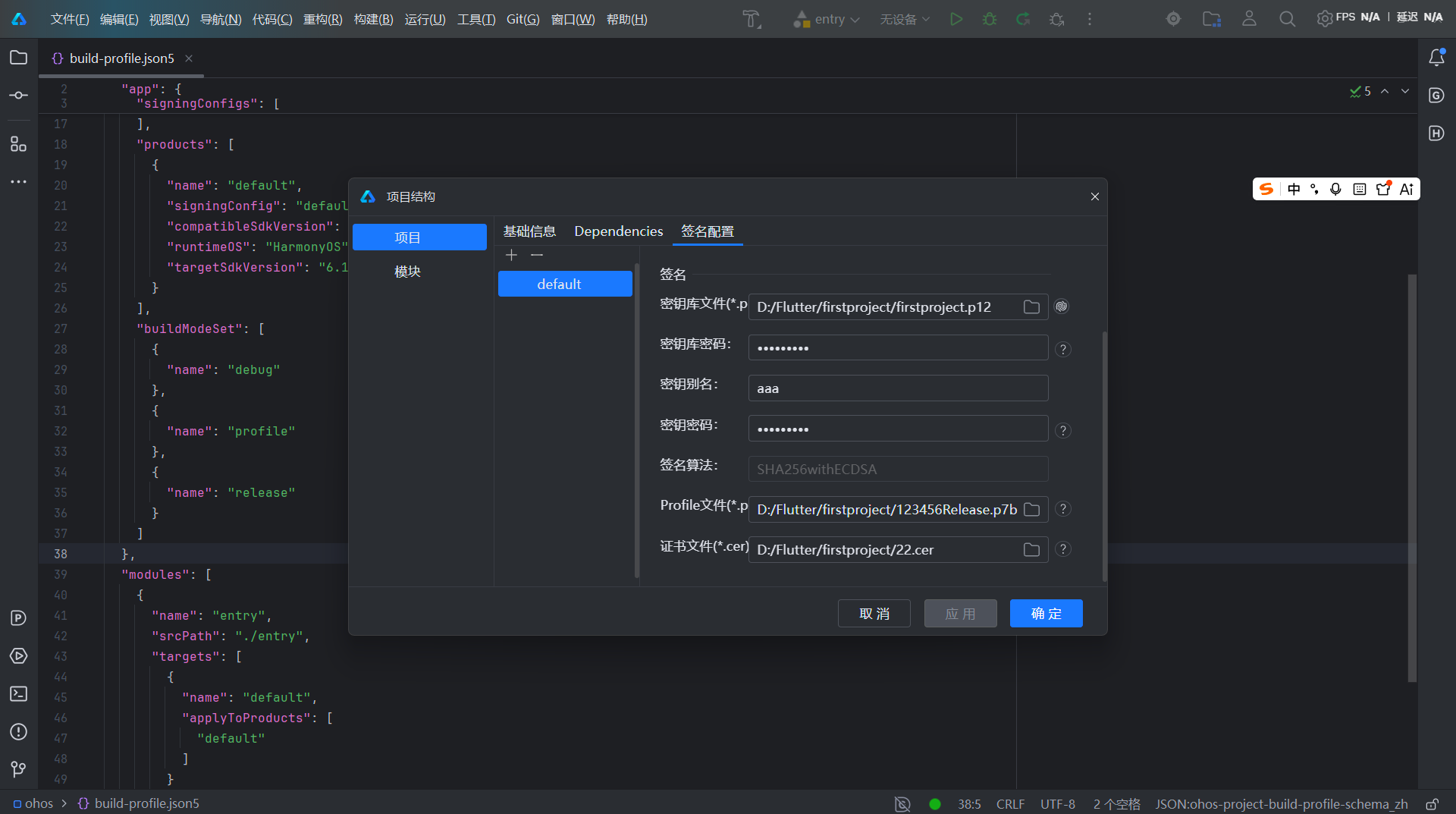Show help for key password
Screen dimensions: 1456x814
1063,431
